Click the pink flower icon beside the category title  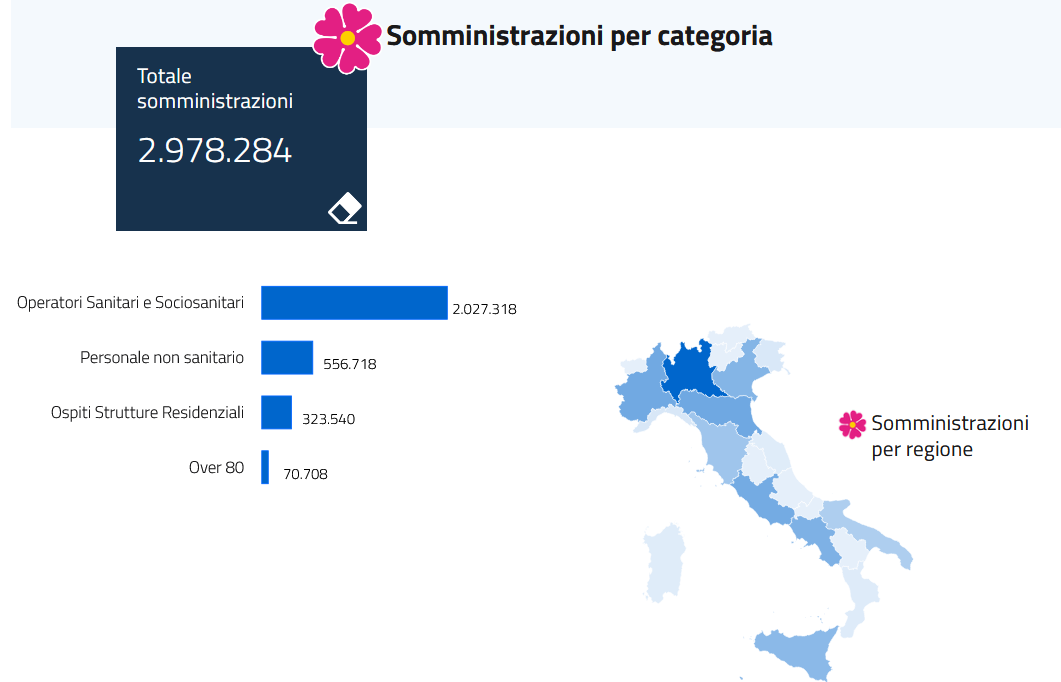[x=347, y=38]
